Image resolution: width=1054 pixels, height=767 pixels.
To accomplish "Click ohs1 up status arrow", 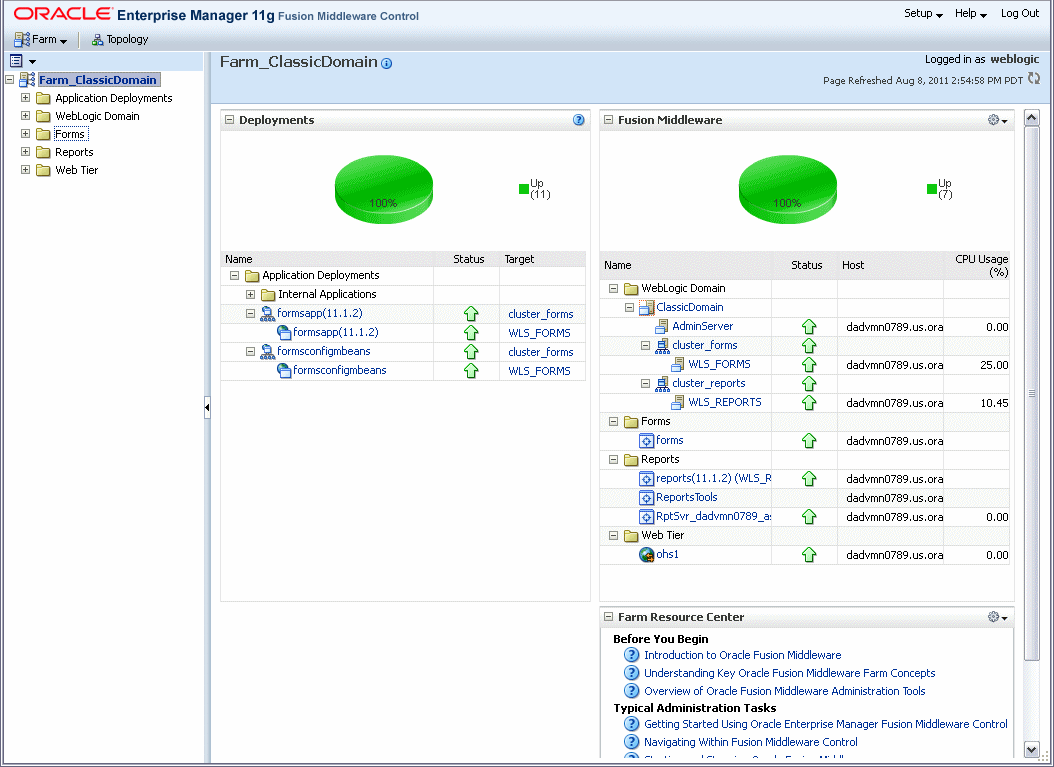I will tap(809, 555).
